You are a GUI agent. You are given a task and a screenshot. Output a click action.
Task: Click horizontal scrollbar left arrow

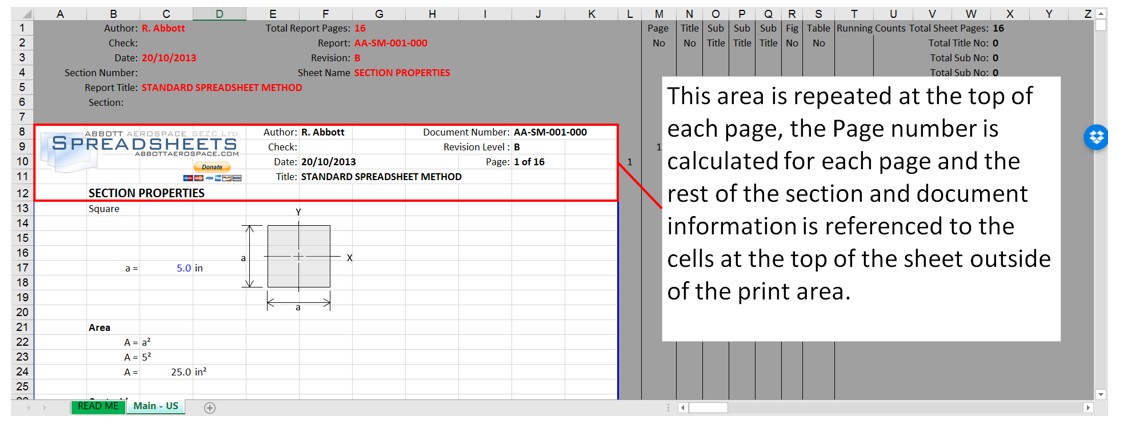682,408
